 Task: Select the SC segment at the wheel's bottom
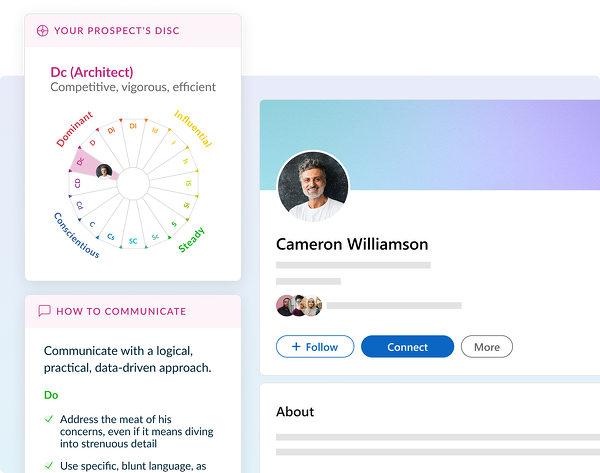[x=133, y=239]
